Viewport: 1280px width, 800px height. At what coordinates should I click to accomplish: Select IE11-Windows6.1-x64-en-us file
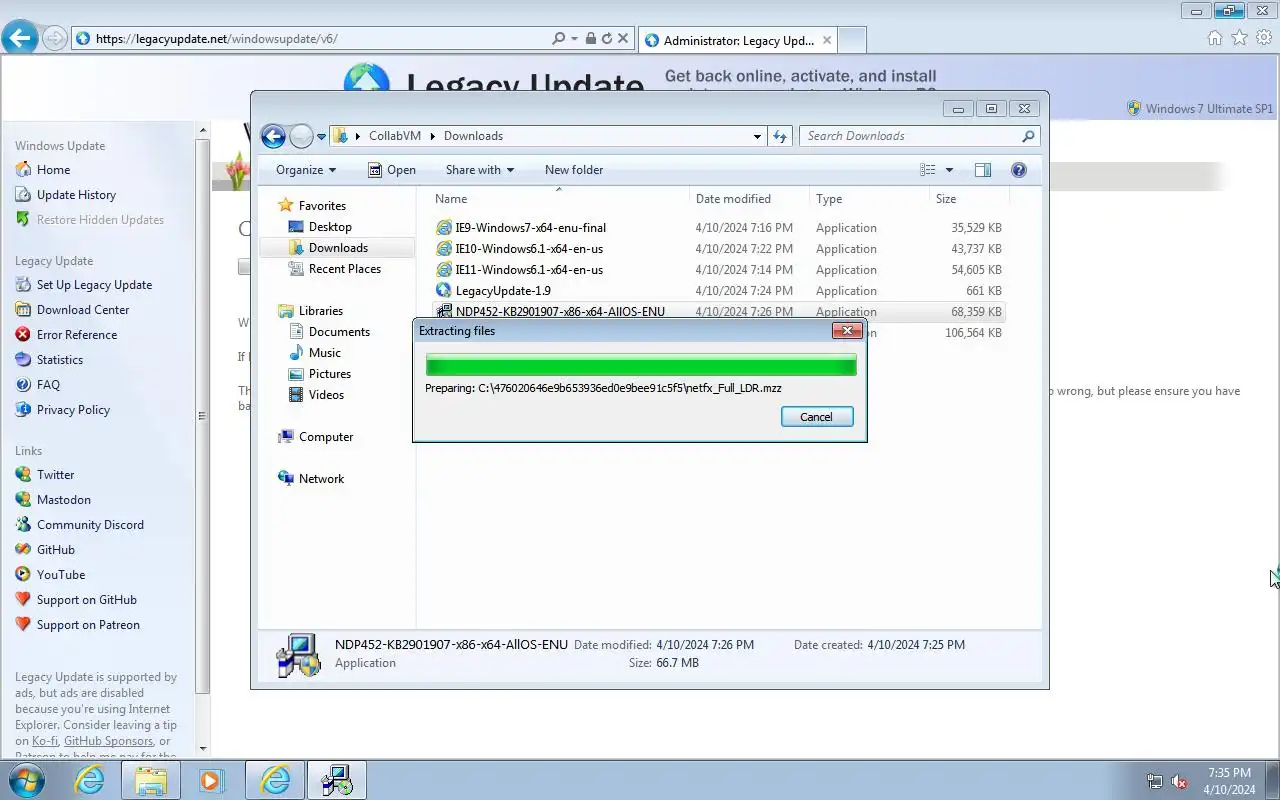click(x=719, y=270)
